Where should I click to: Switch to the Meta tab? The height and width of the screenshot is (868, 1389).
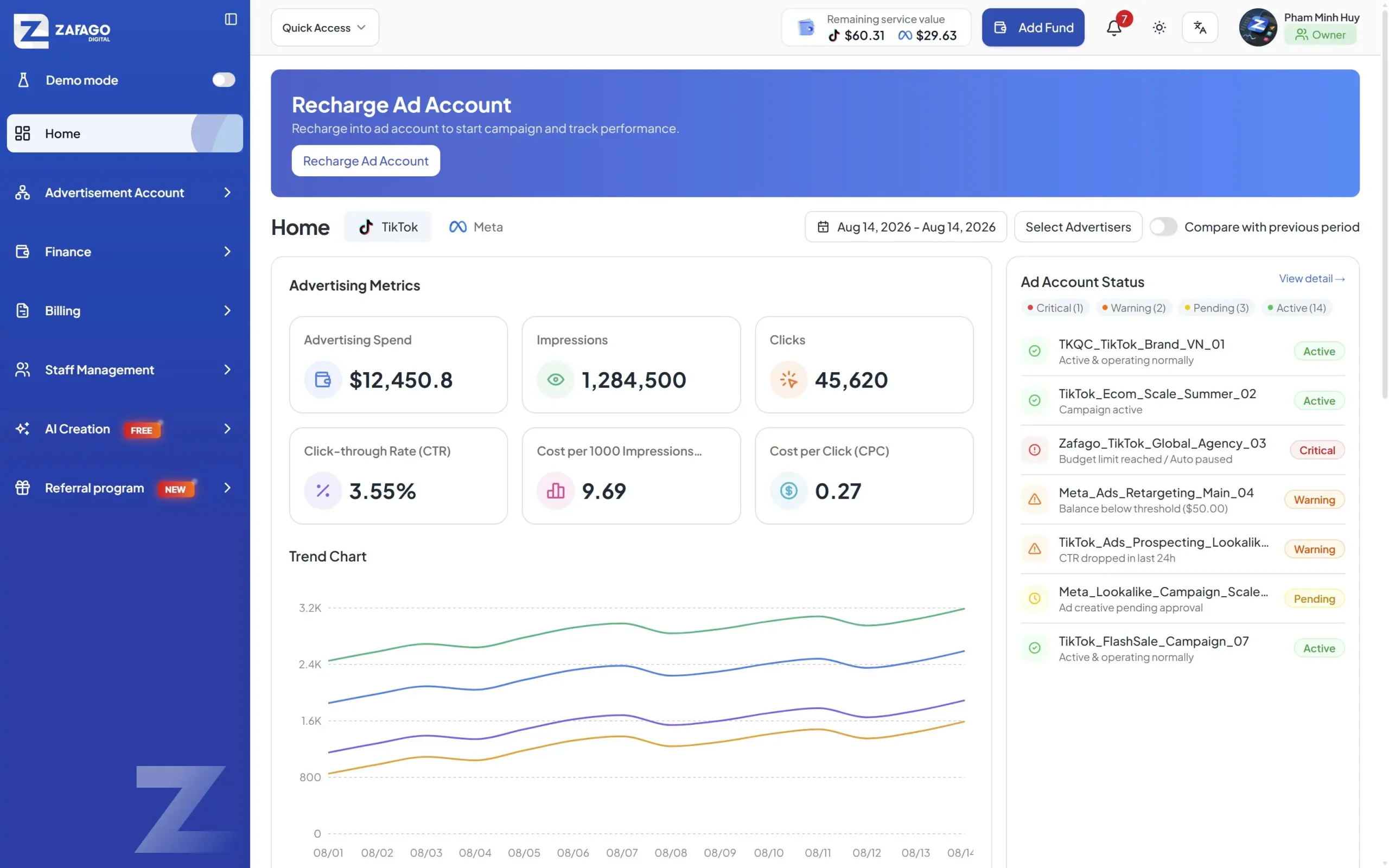[x=476, y=227]
